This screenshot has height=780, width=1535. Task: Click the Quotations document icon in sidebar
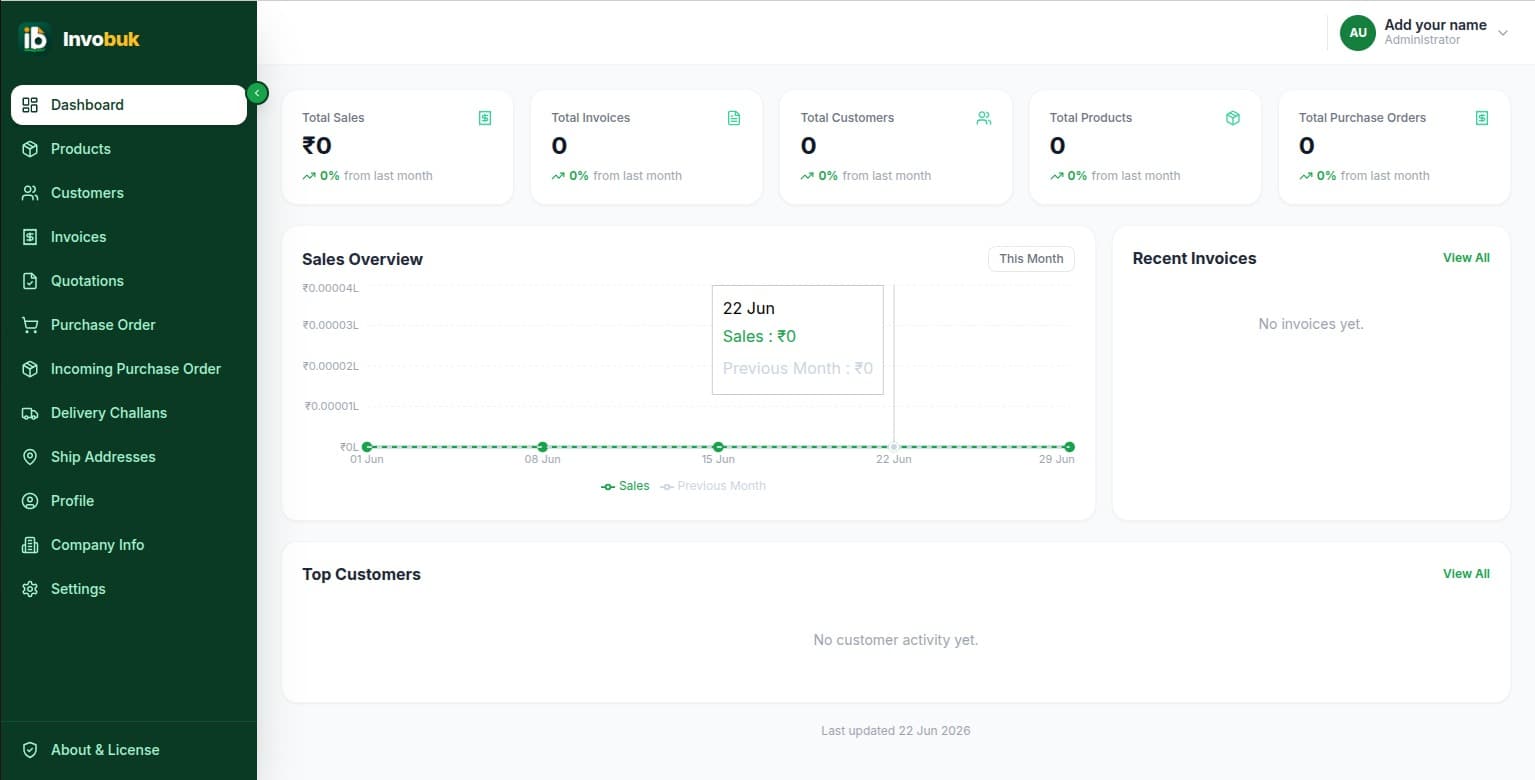point(30,281)
